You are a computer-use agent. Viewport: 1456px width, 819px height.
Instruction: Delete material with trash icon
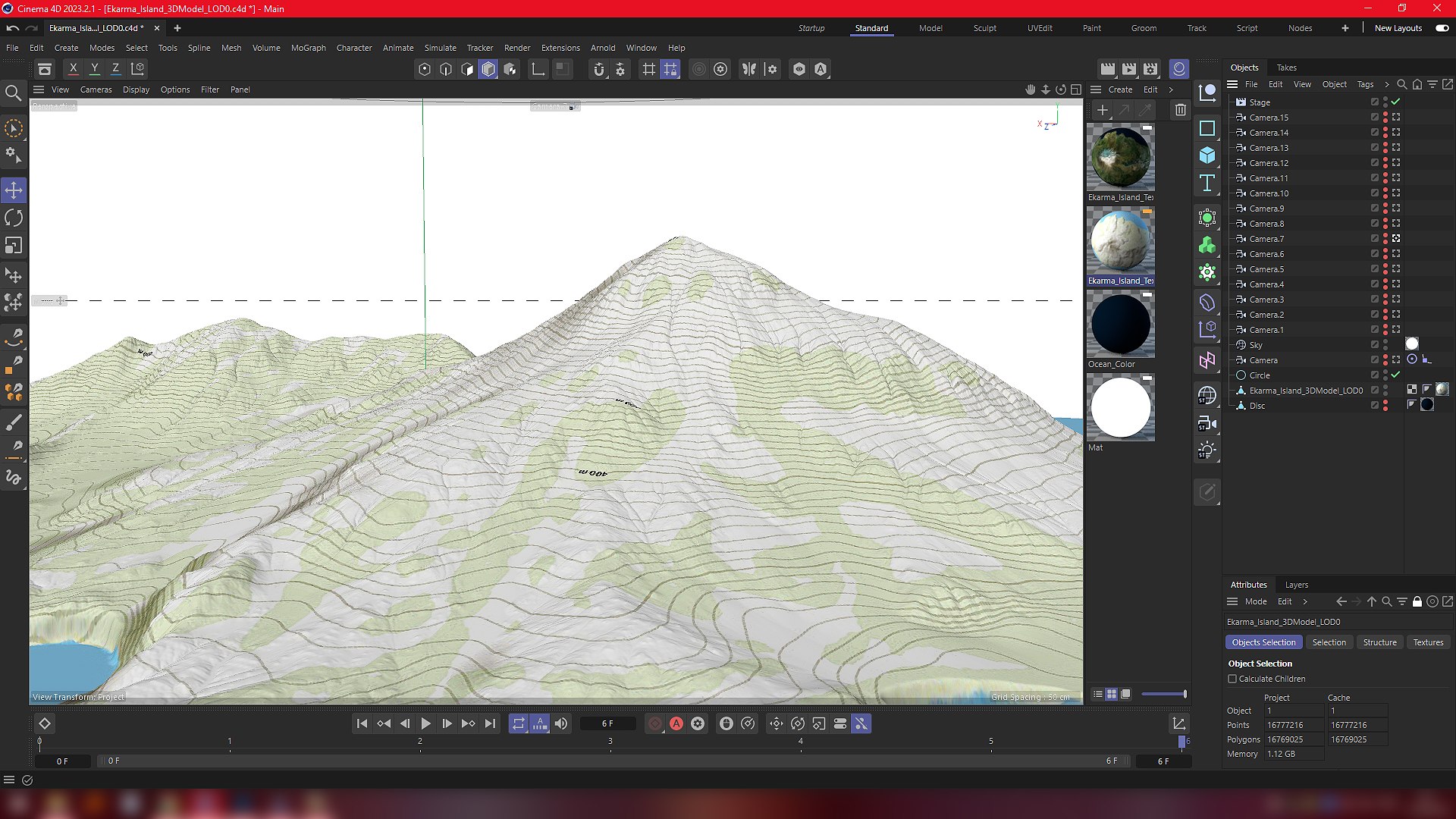pos(1181,110)
